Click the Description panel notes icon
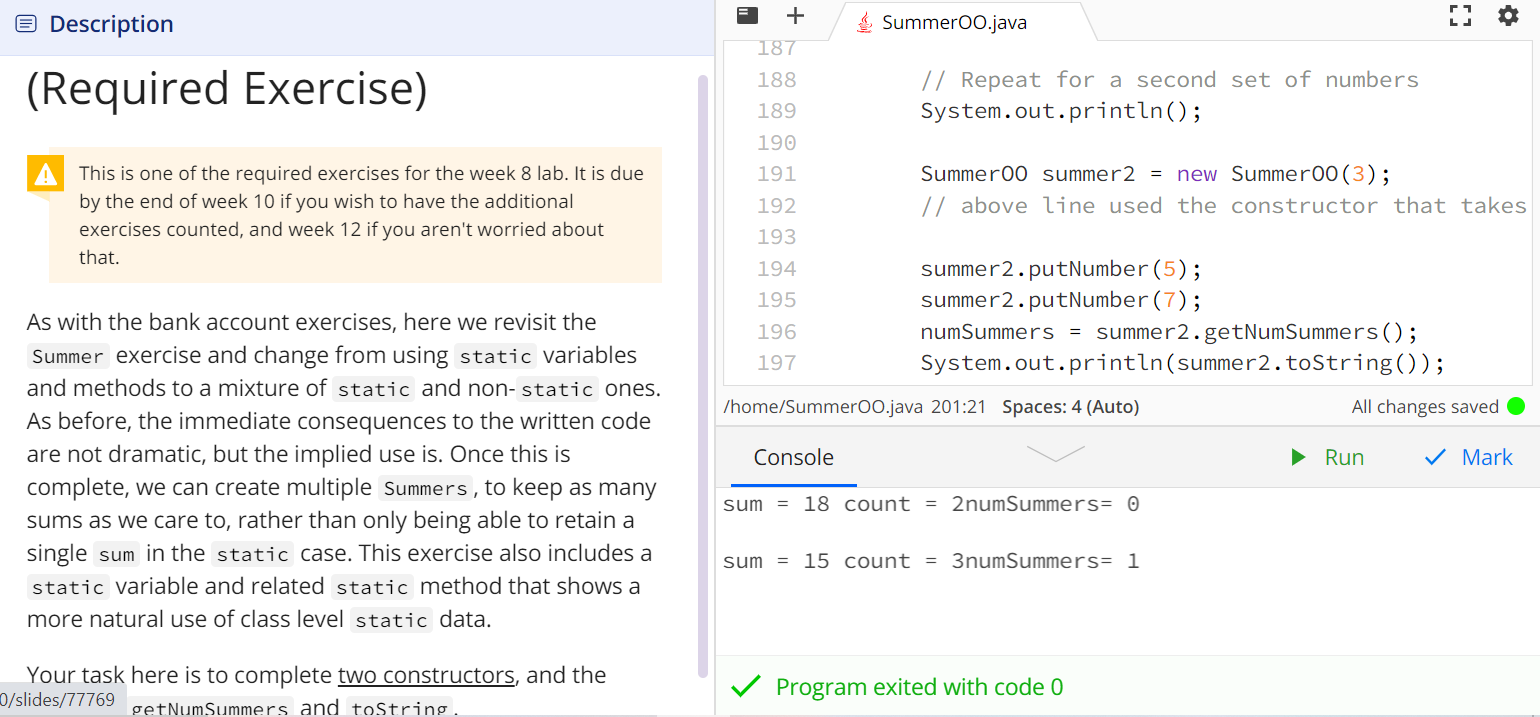Image resolution: width=1540 pixels, height=717 pixels. pos(27,24)
